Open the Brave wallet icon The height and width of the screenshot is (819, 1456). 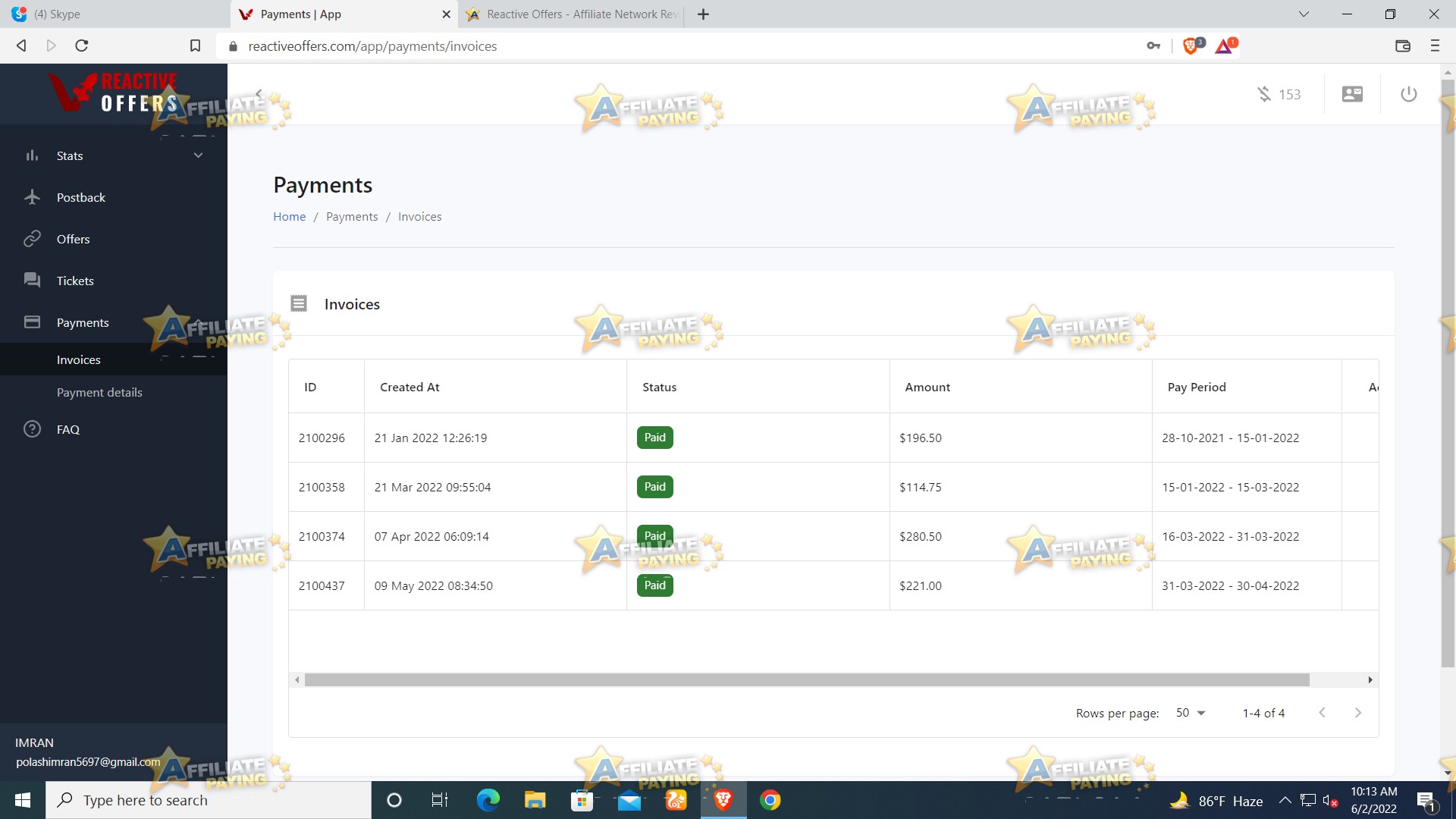(x=1403, y=45)
